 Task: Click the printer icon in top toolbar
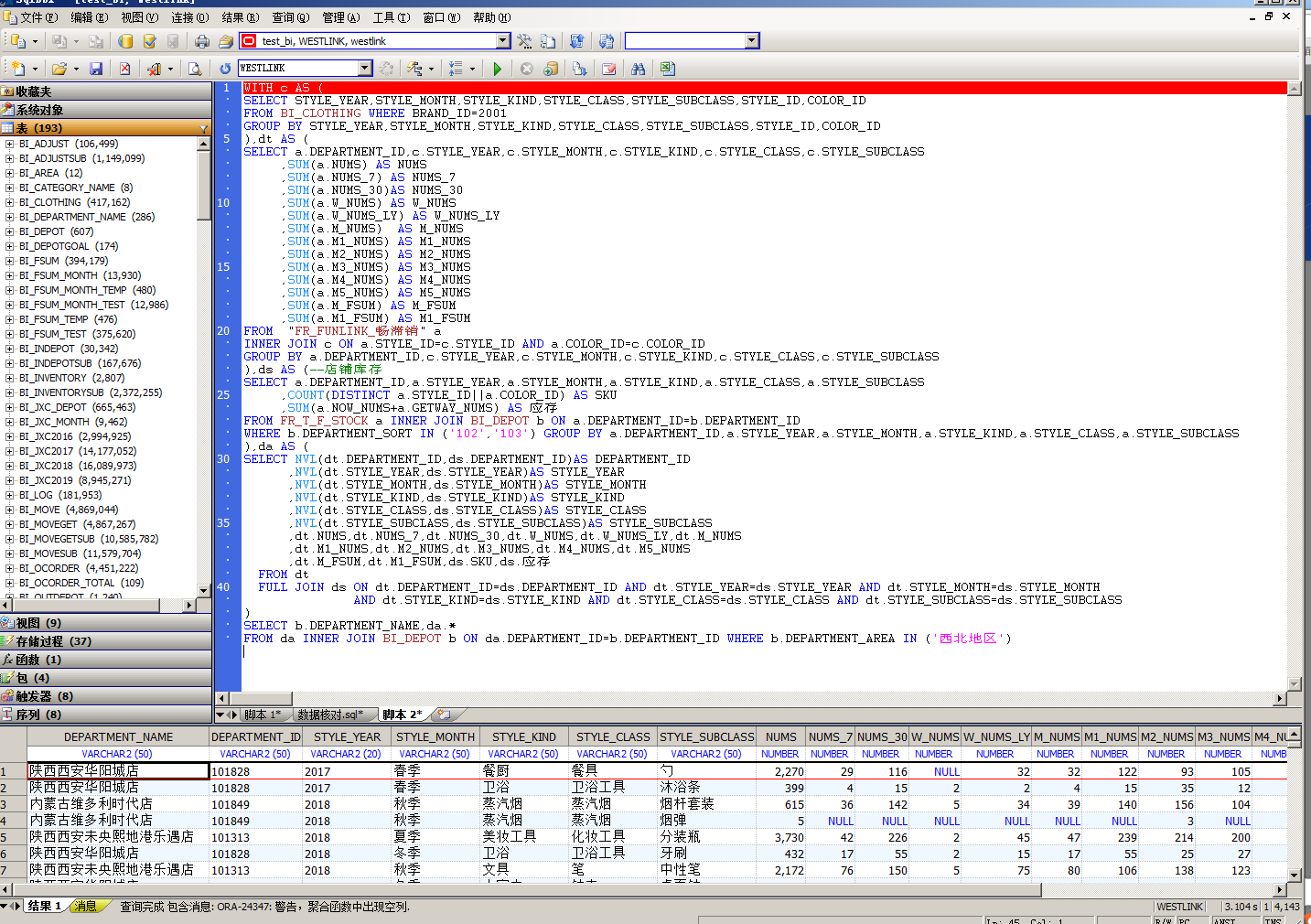pyautogui.click(x=202, y=41)
